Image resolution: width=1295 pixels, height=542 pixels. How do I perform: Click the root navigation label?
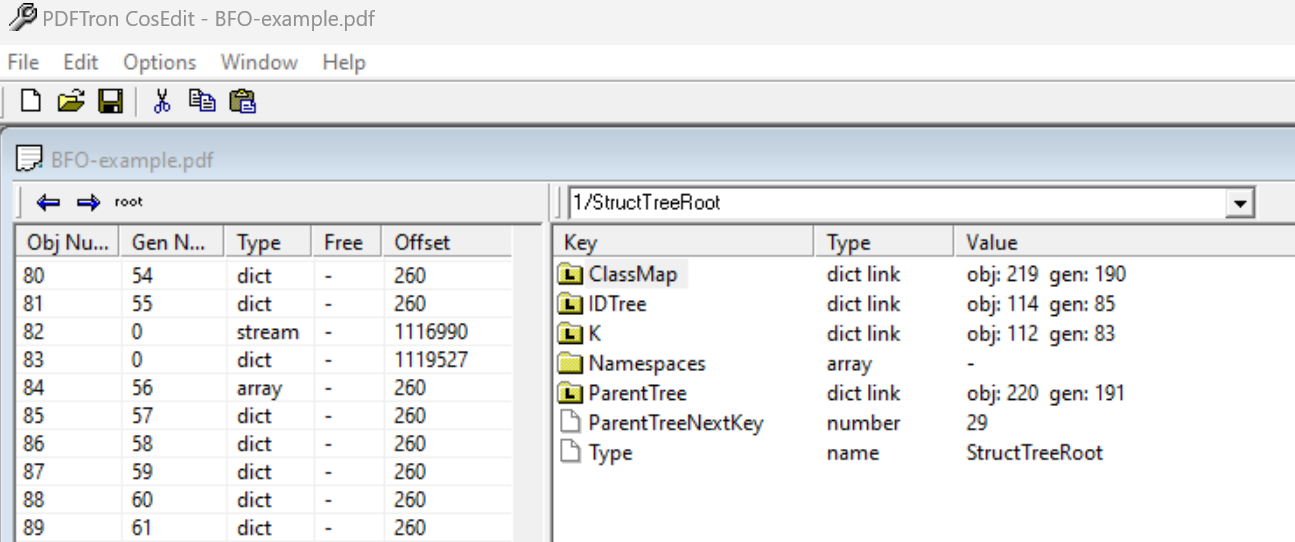pyautogui.click(x=128, y=202)
